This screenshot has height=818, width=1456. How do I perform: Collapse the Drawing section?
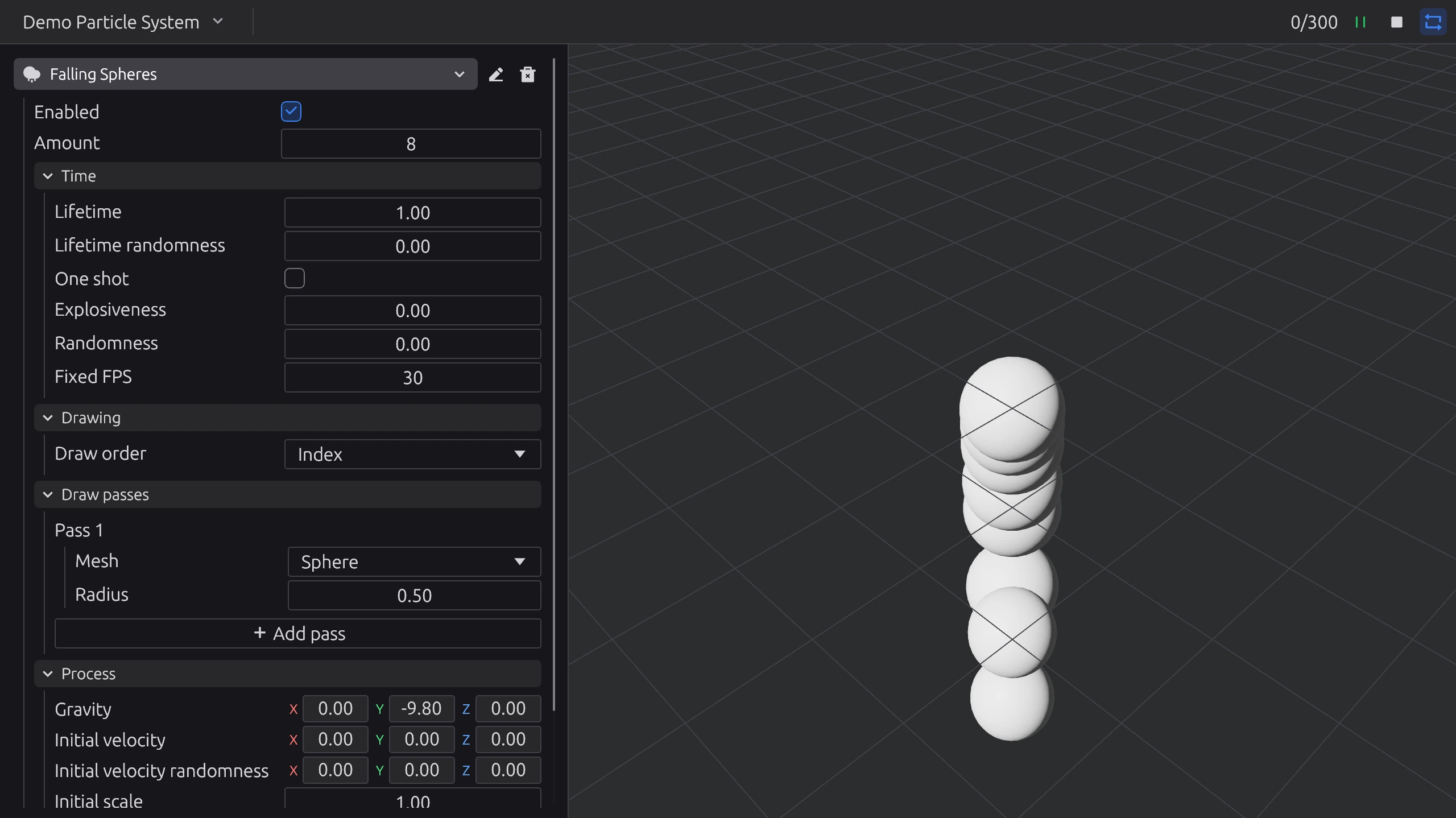pos(48,418)
